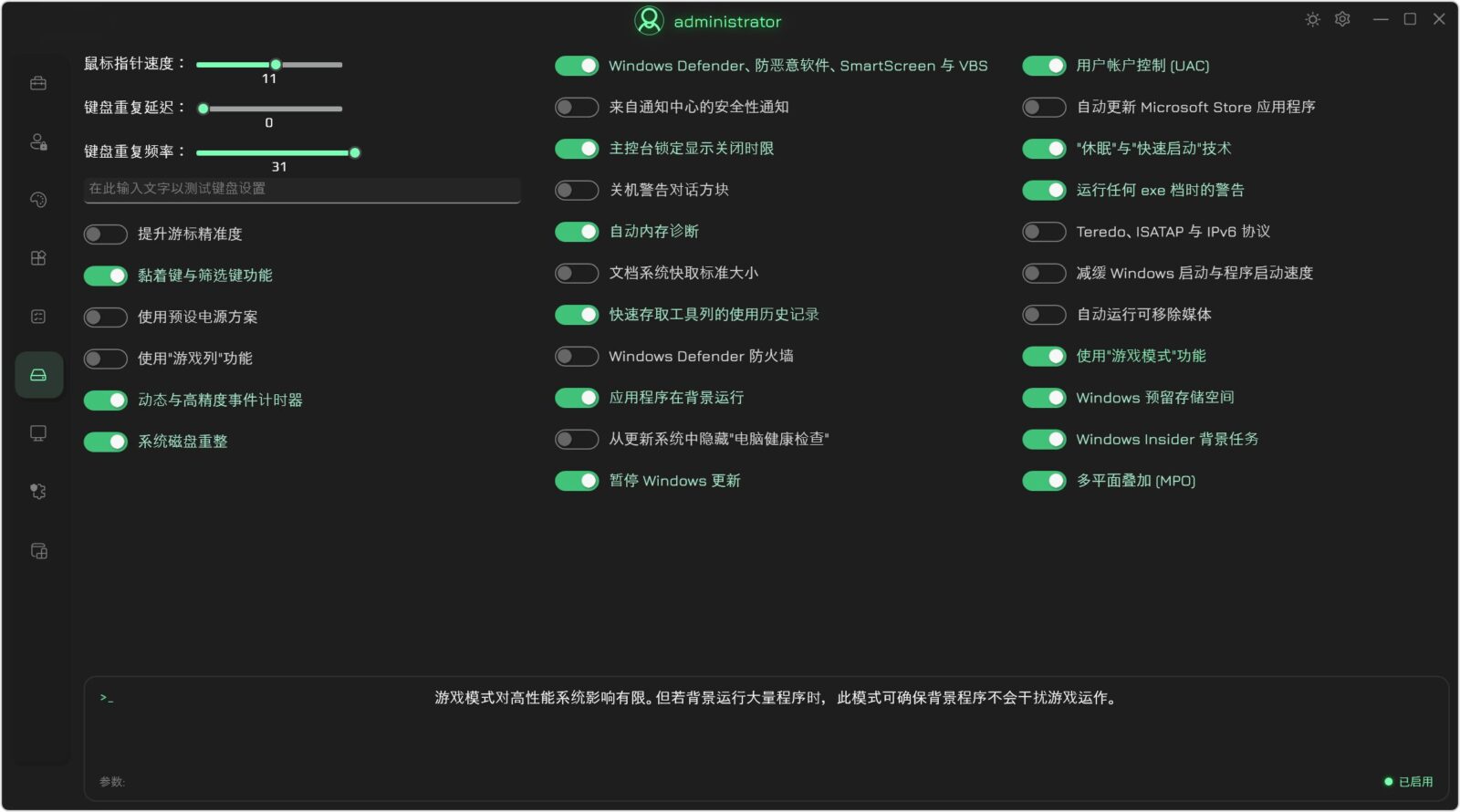Open the apps grid sidebar icon
The width and height of the screenshot is (1460, 812).
pos(38,258)
